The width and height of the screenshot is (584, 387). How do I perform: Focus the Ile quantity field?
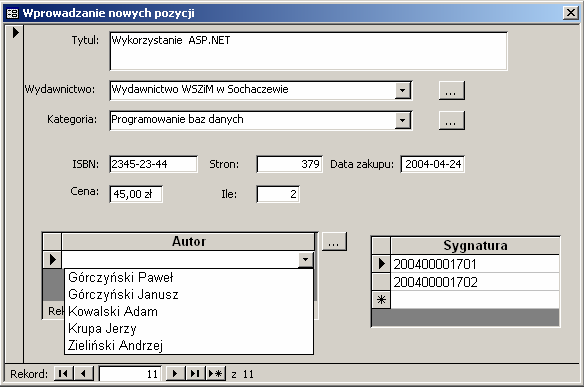pyautogui.click(x=278, y=194)
